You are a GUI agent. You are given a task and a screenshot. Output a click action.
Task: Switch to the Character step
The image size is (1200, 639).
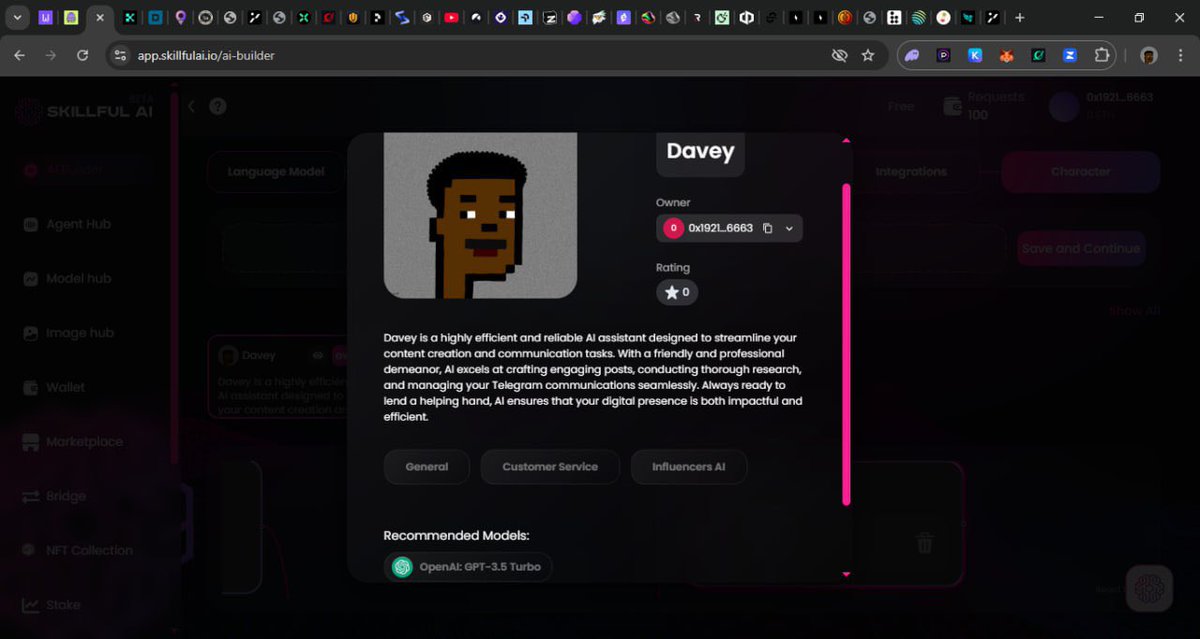coord(1080,171)
